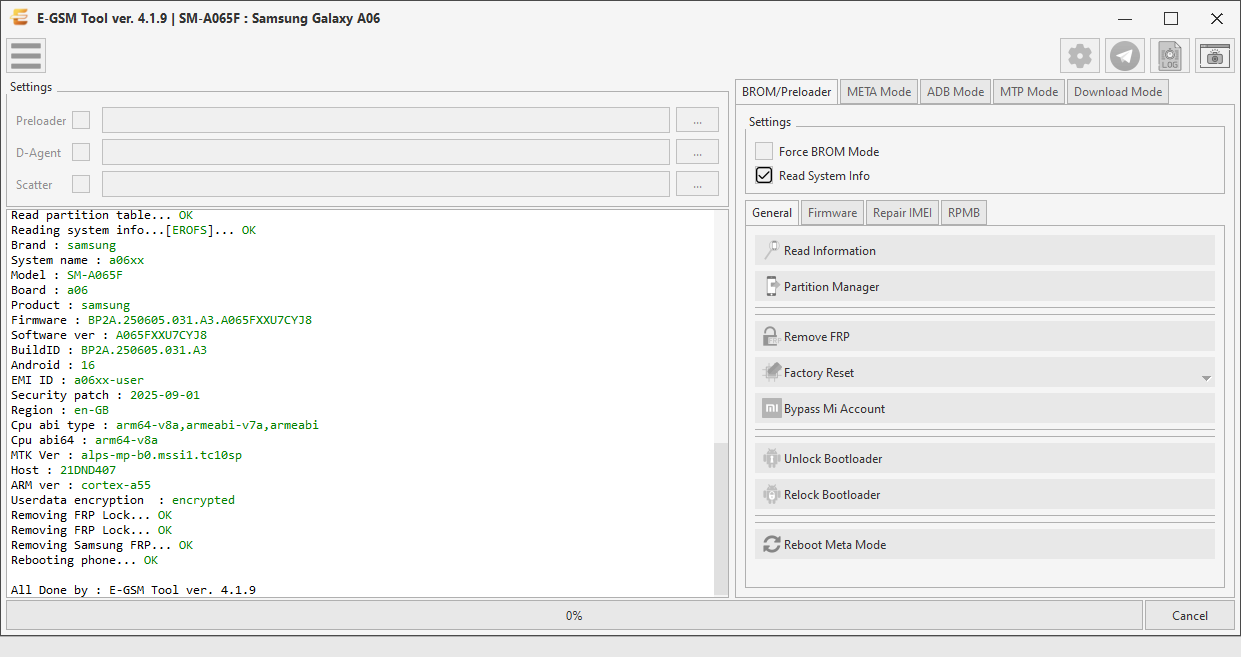Click log line 'Android : 16'

coord(53,365)
